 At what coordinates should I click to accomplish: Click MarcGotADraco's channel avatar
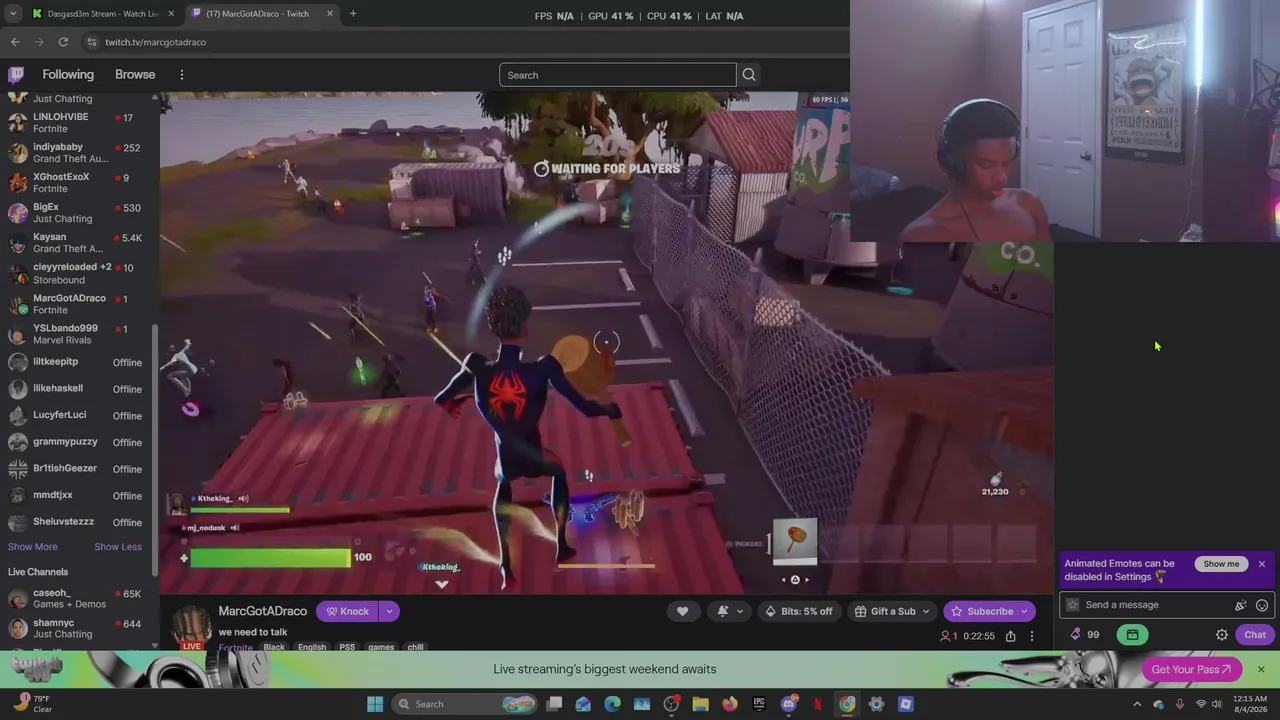point(190,626)
